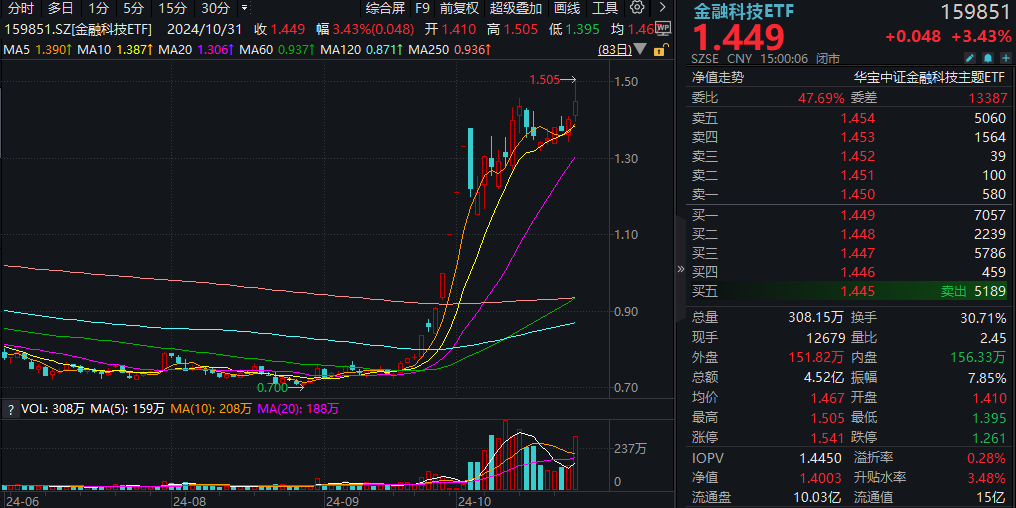
Task: Select 卖二 price 1.451
Action: (x=857, y=175)
